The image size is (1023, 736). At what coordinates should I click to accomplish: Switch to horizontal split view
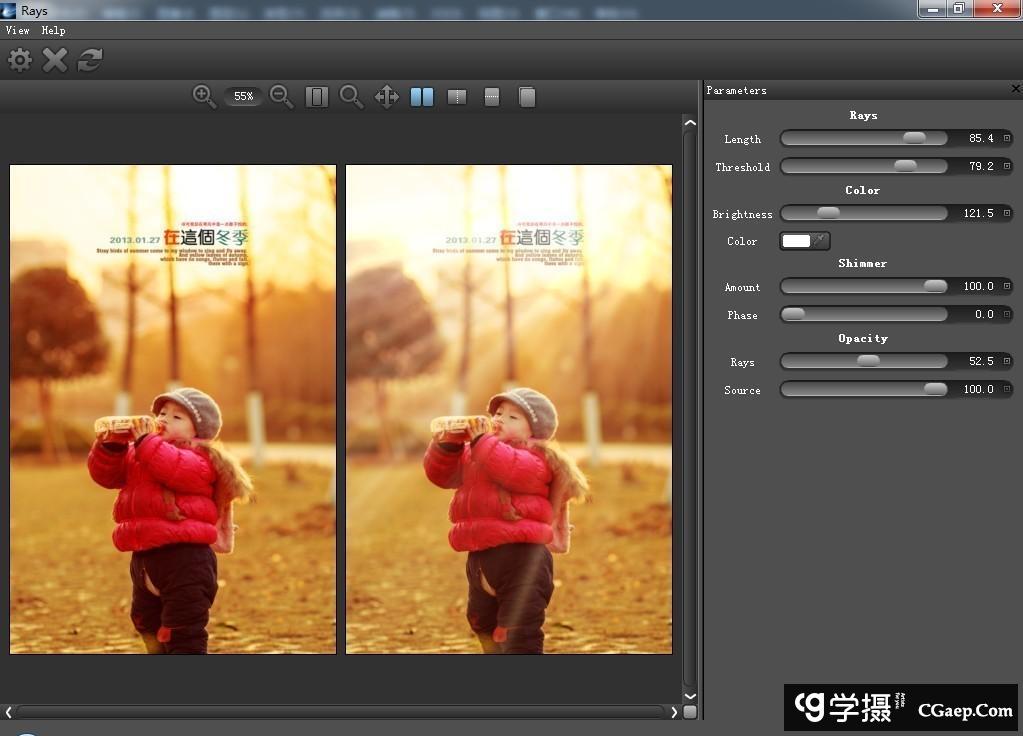point(492,97)
